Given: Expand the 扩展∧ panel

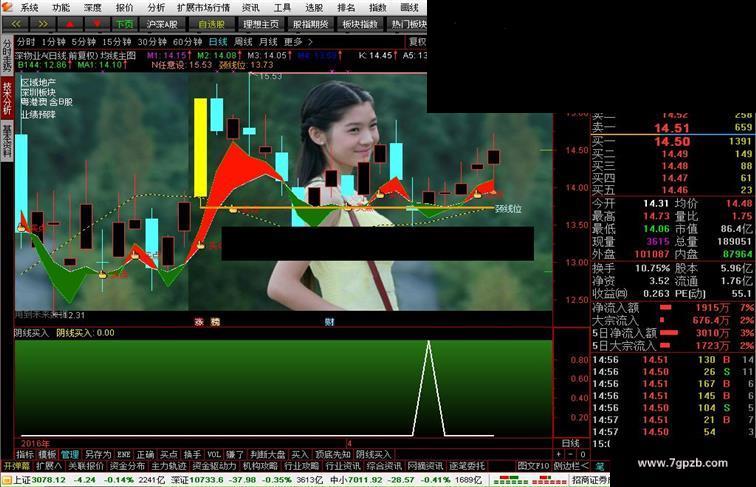Looking at the screenshot, I should coord(49,466).
